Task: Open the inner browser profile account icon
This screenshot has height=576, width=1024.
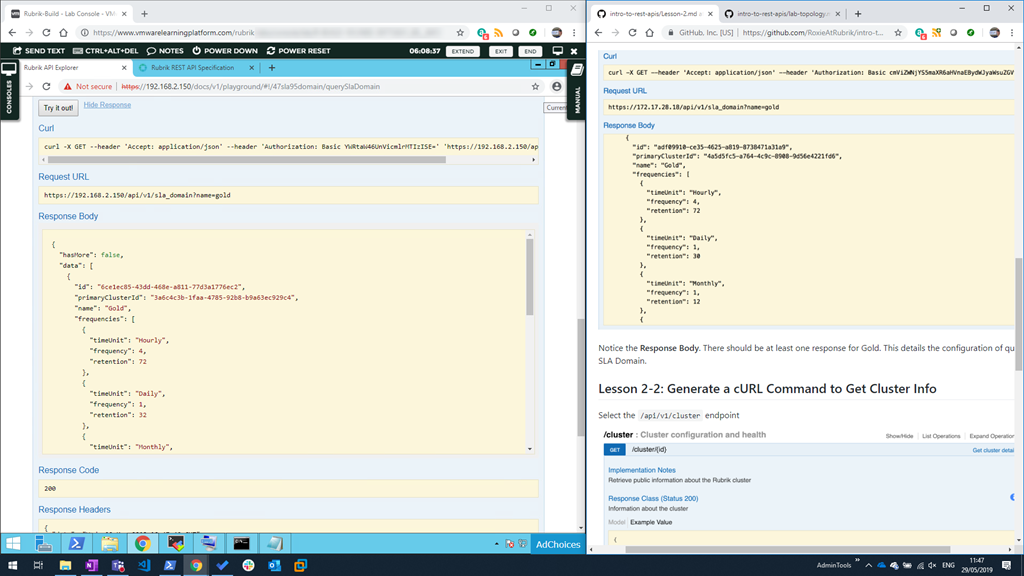Action: click(556, 86)
